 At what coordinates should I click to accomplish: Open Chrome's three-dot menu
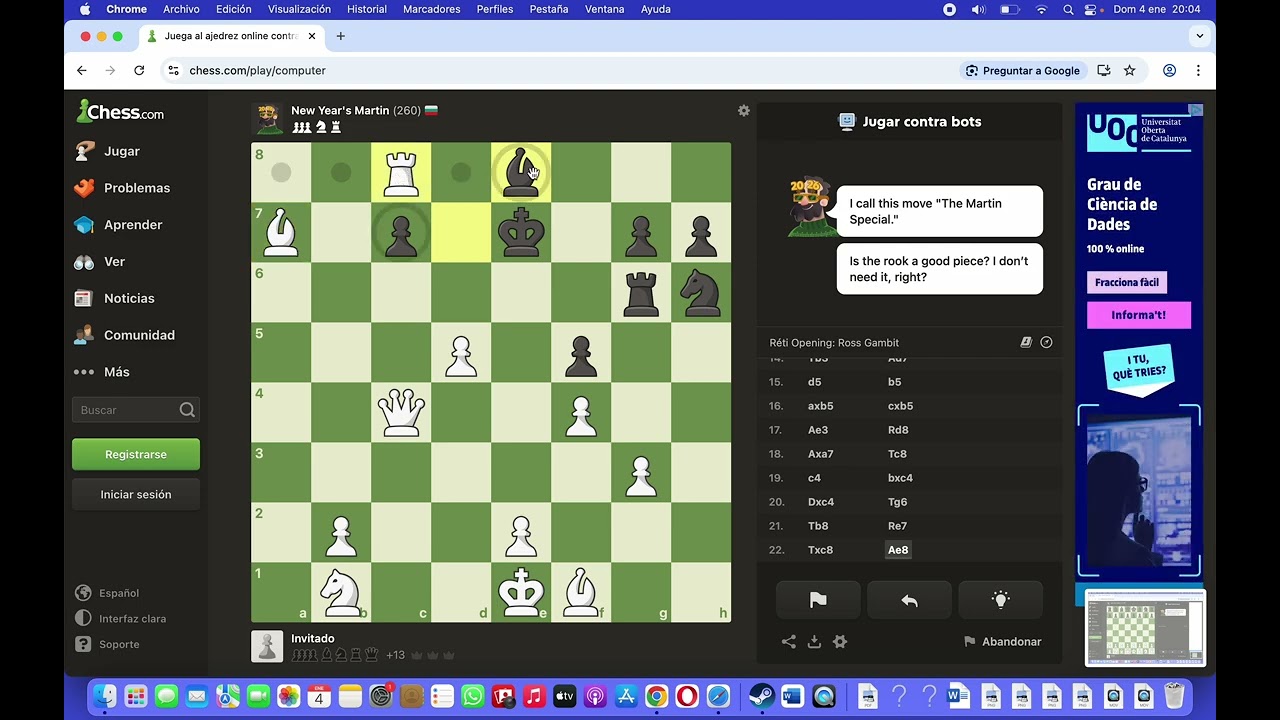(1198, 70)
